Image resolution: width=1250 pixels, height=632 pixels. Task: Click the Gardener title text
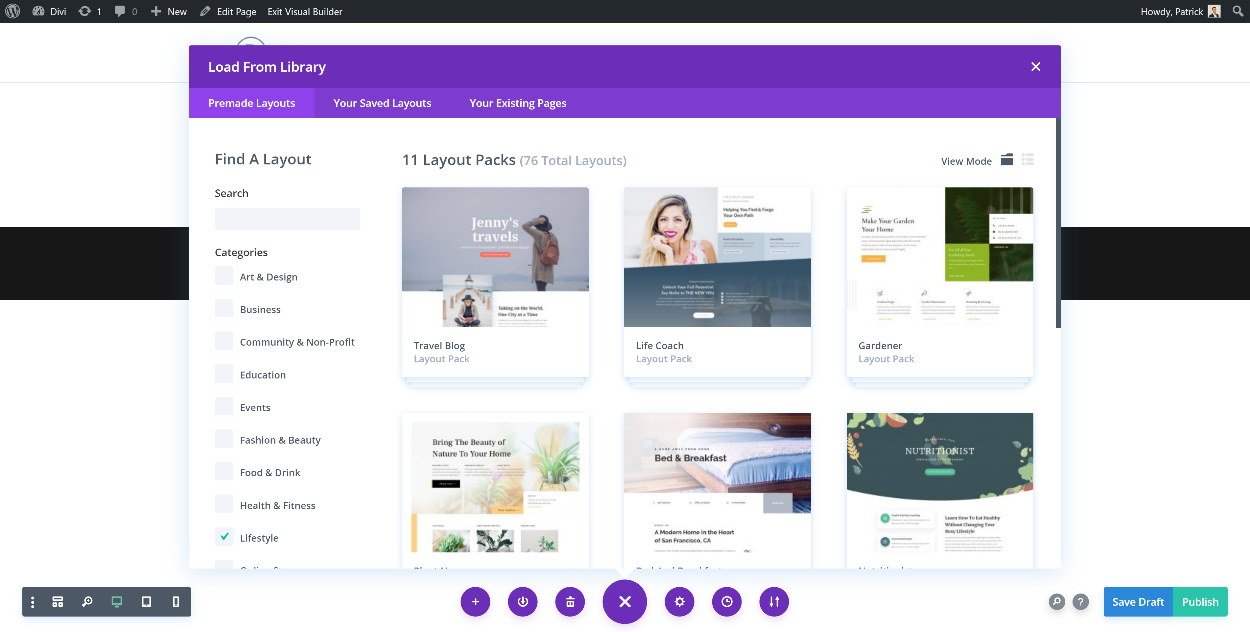tap(880, 345)
